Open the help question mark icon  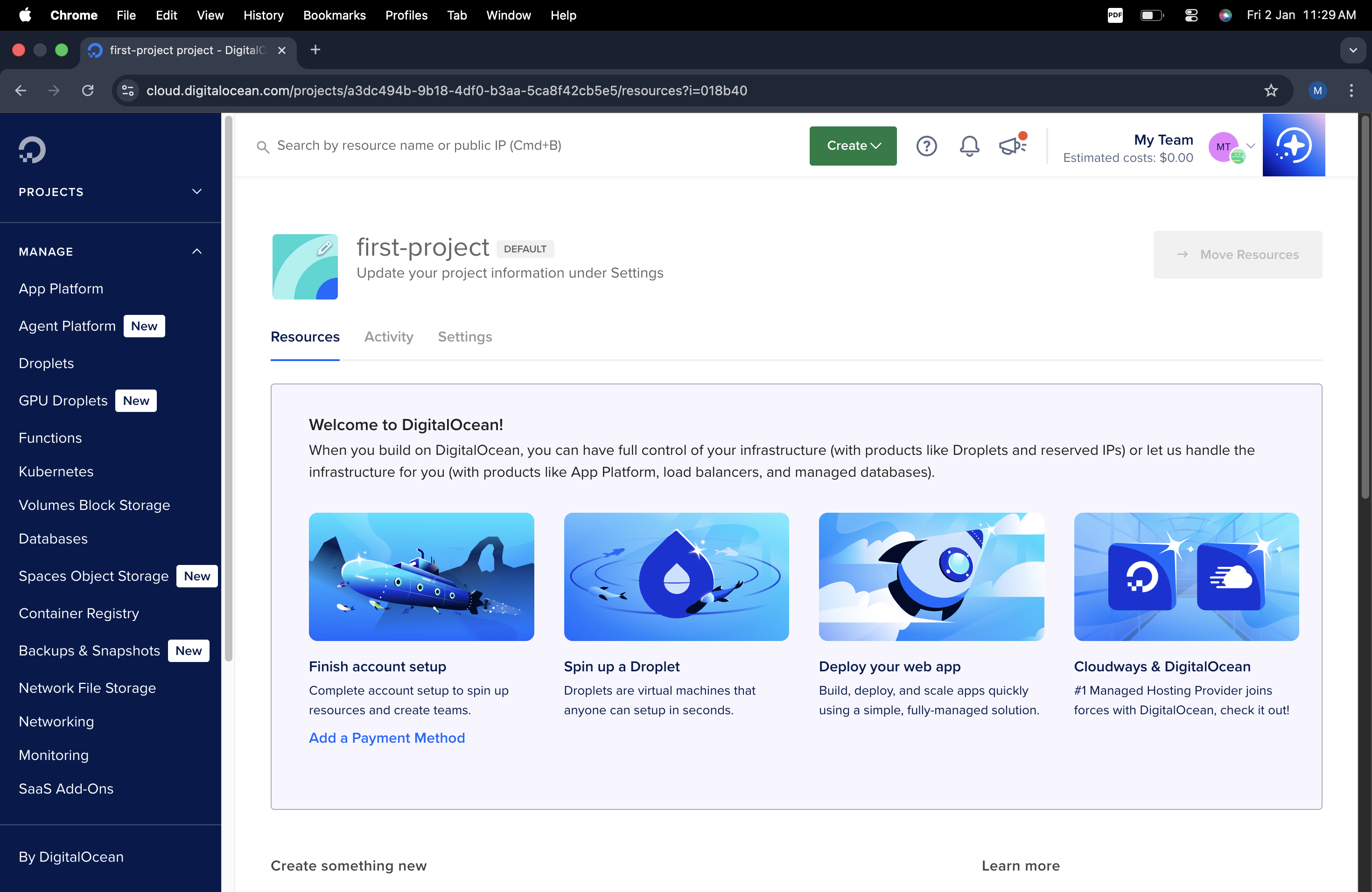926,146
